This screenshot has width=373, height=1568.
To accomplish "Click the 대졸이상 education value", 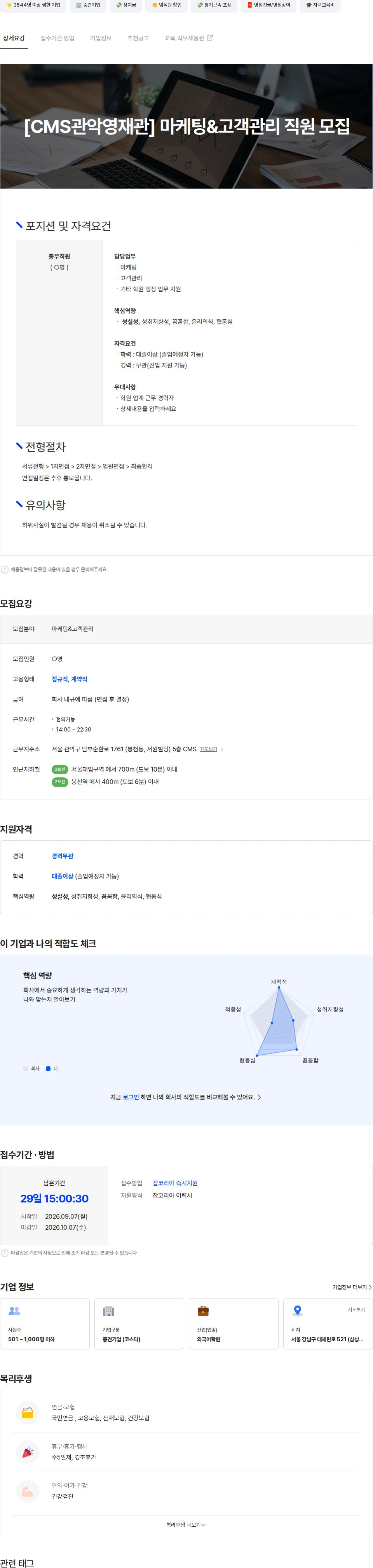I will coord(63,876).
